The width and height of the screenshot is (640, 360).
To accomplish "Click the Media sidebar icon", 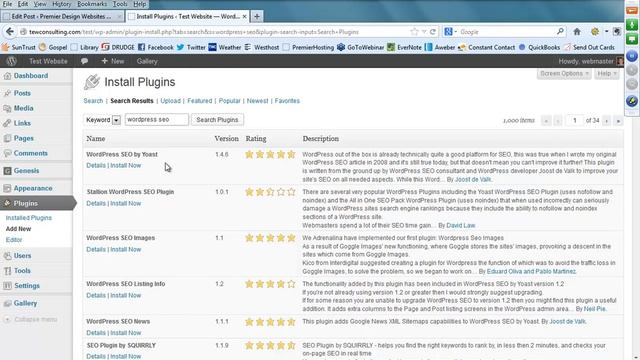I will pos(7,109).
